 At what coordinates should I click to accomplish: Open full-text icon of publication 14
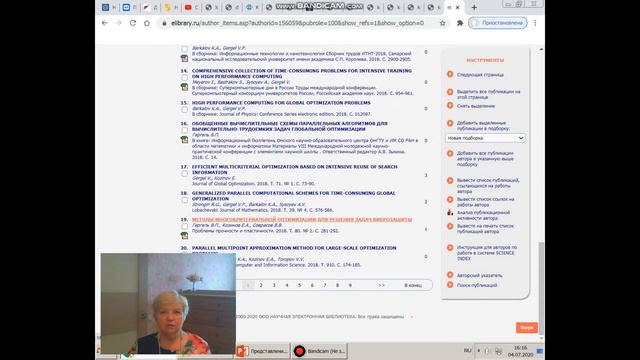click(x=184, y=87)
